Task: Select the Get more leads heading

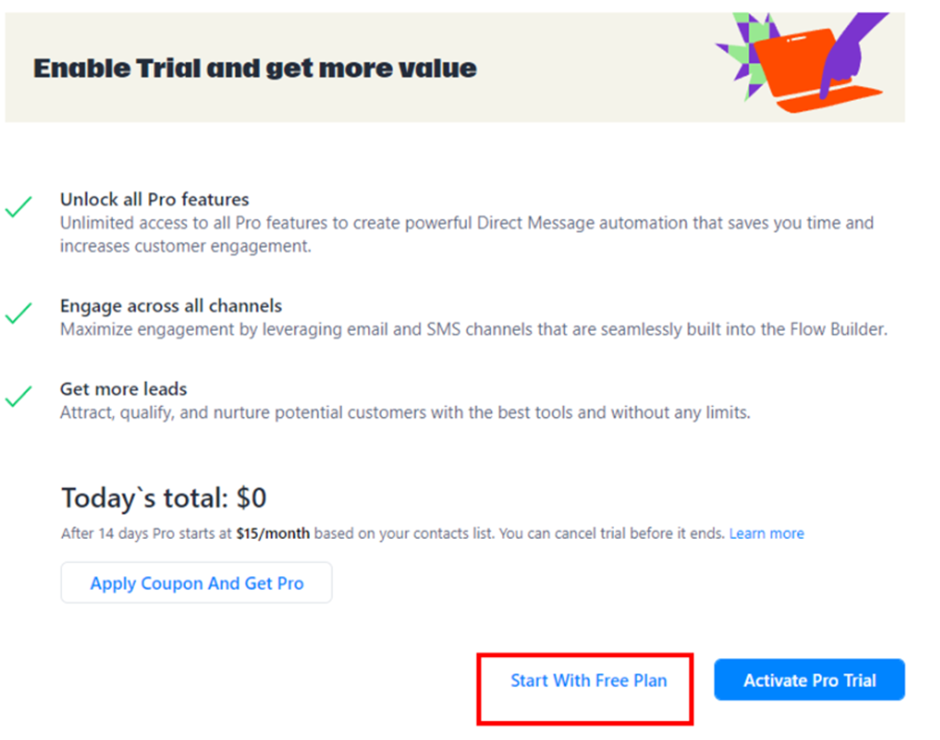Action: (x=123, y=389)
